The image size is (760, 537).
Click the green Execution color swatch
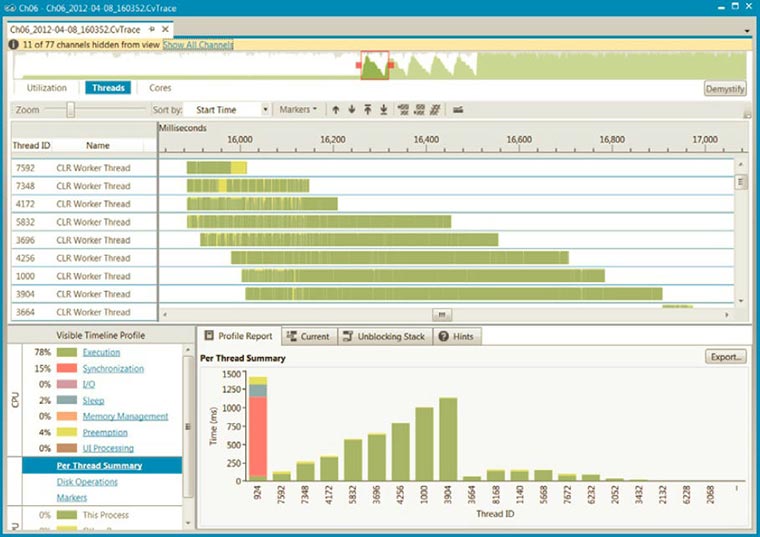click(66, 353)
